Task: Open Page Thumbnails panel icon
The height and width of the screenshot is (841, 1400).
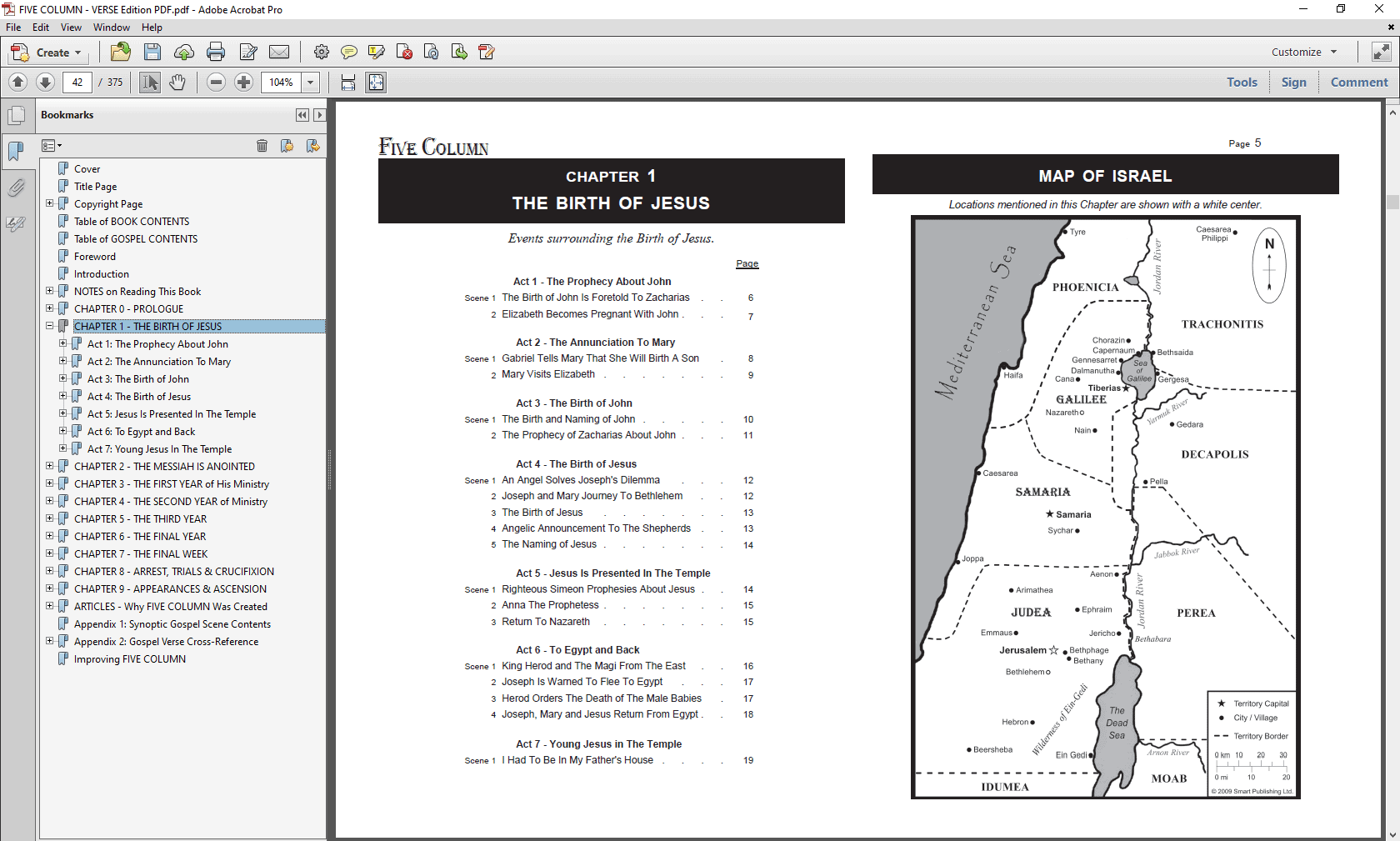Action: tap(17, 116)
